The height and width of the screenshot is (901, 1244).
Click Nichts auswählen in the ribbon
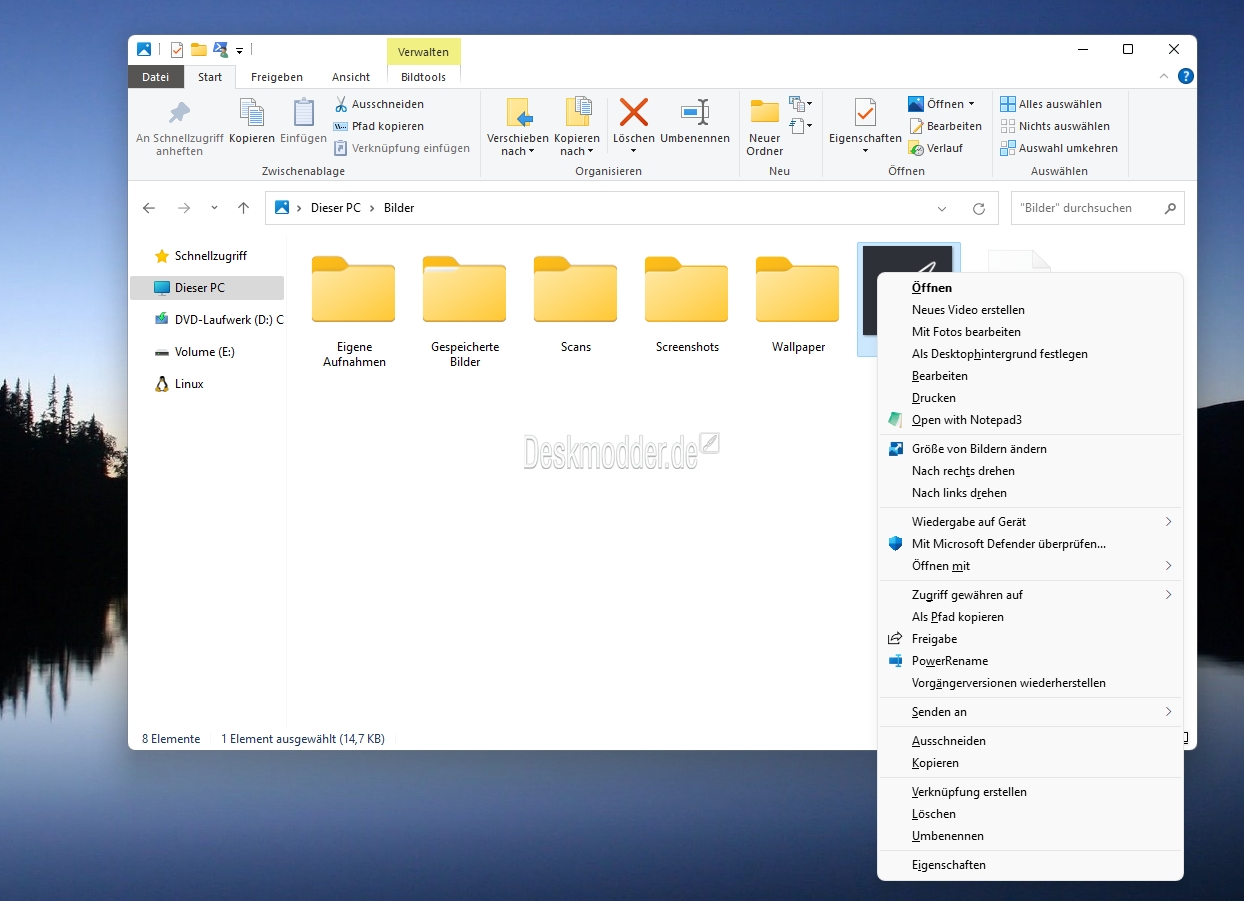click(x=1055, y=126)
